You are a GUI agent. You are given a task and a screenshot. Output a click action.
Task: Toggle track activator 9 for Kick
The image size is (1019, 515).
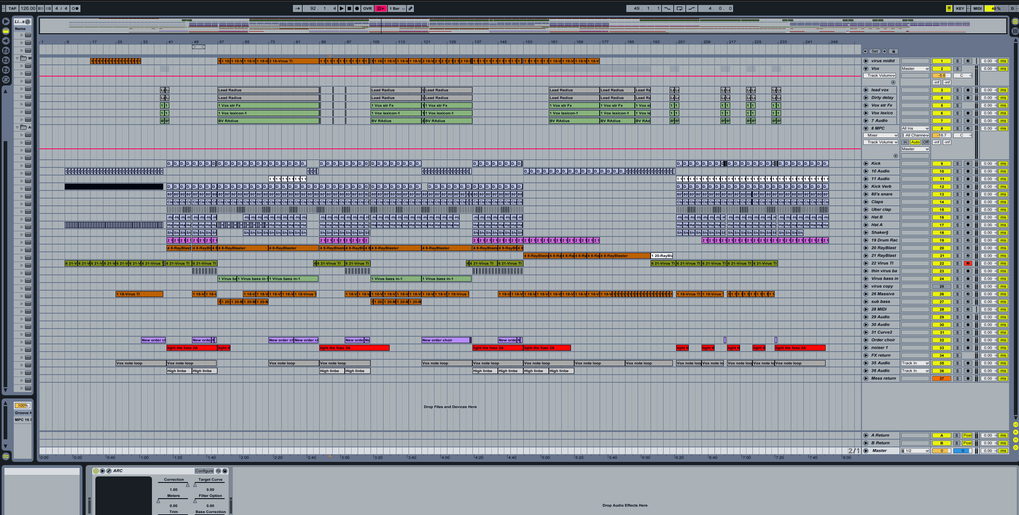(x=942, y=163)
